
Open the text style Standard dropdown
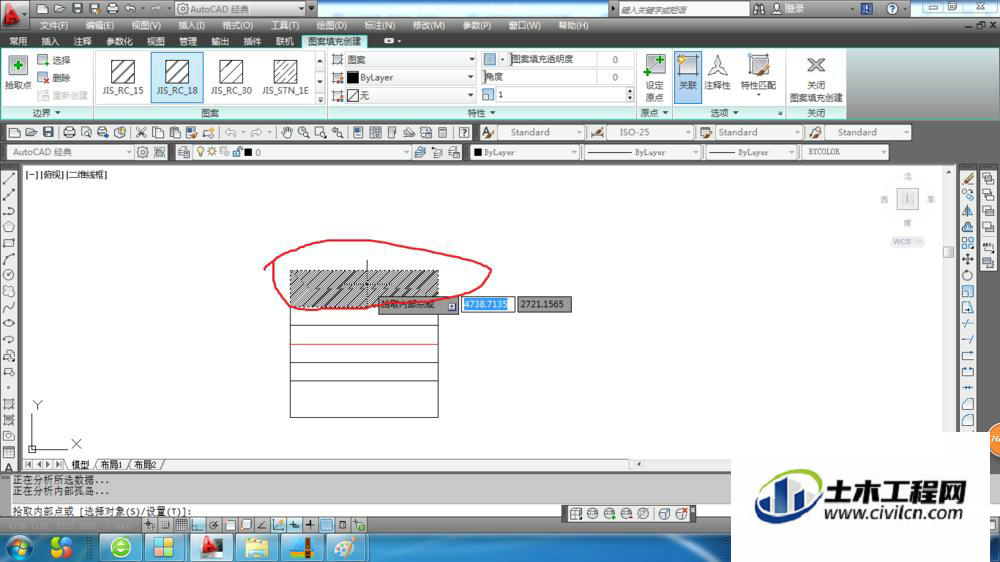[x=541, y=132]
